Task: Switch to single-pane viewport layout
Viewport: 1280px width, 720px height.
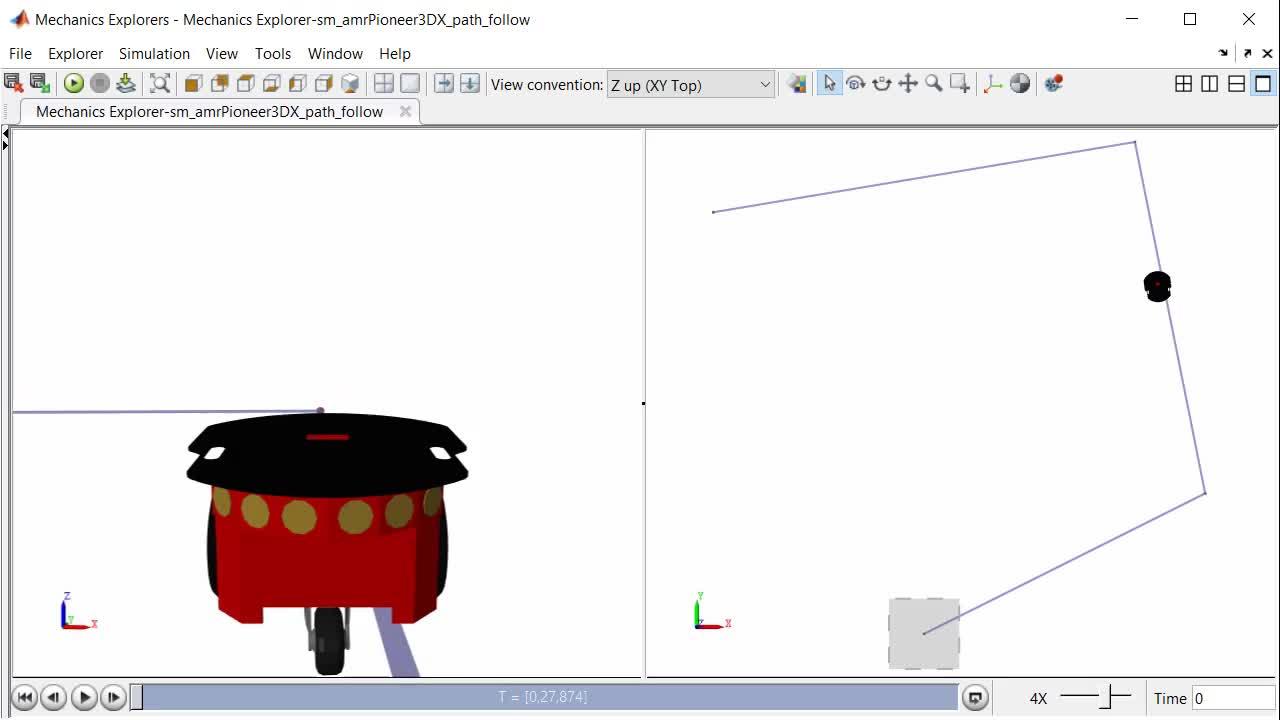Action: 1262,84
